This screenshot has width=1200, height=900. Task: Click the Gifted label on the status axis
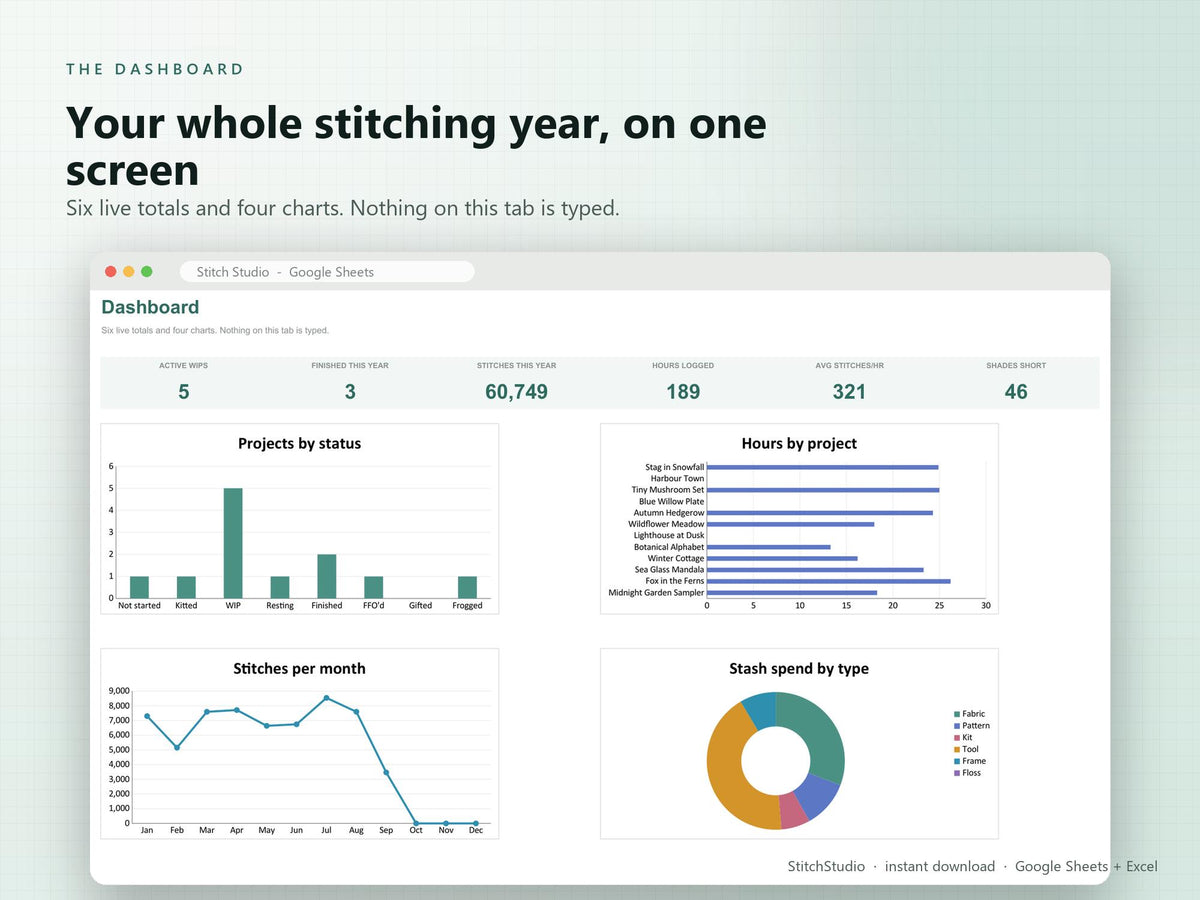[x=420, y=606]
